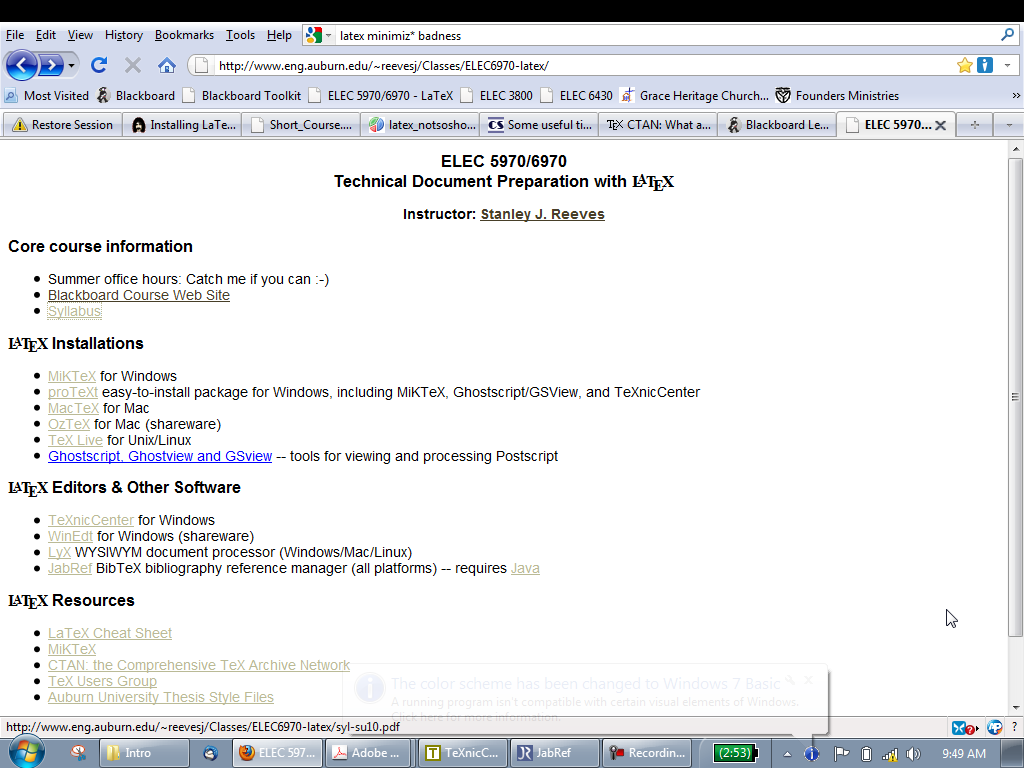Open the Edit menu

tap(46, 35)
